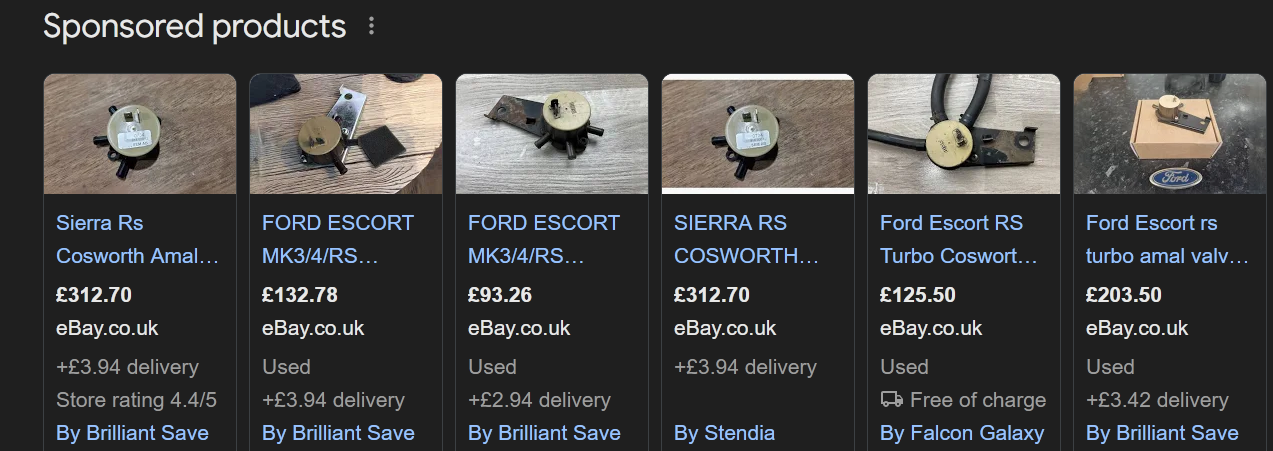Click the FORD ESCORT MK3/4/RS title priced £132.78
Image resolution: width=1273 pixels, height=451 pixels.
coord(337,239)
